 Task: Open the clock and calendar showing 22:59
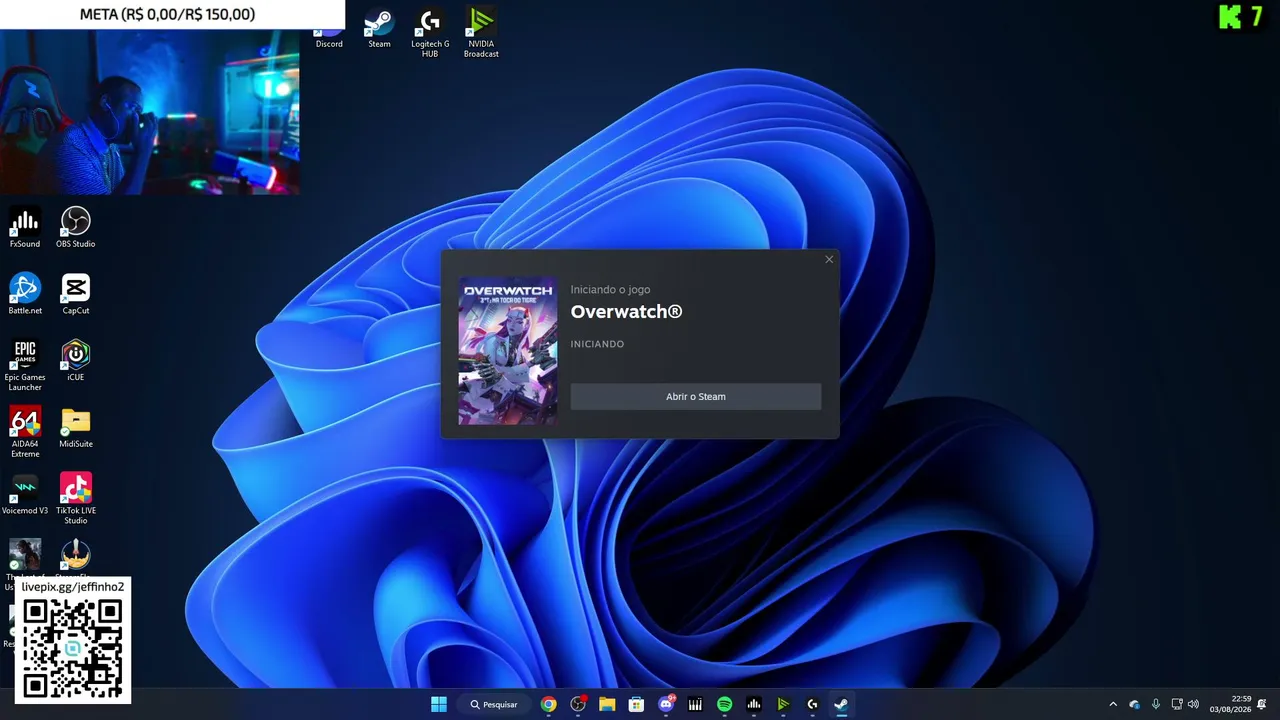[1230, 704]
